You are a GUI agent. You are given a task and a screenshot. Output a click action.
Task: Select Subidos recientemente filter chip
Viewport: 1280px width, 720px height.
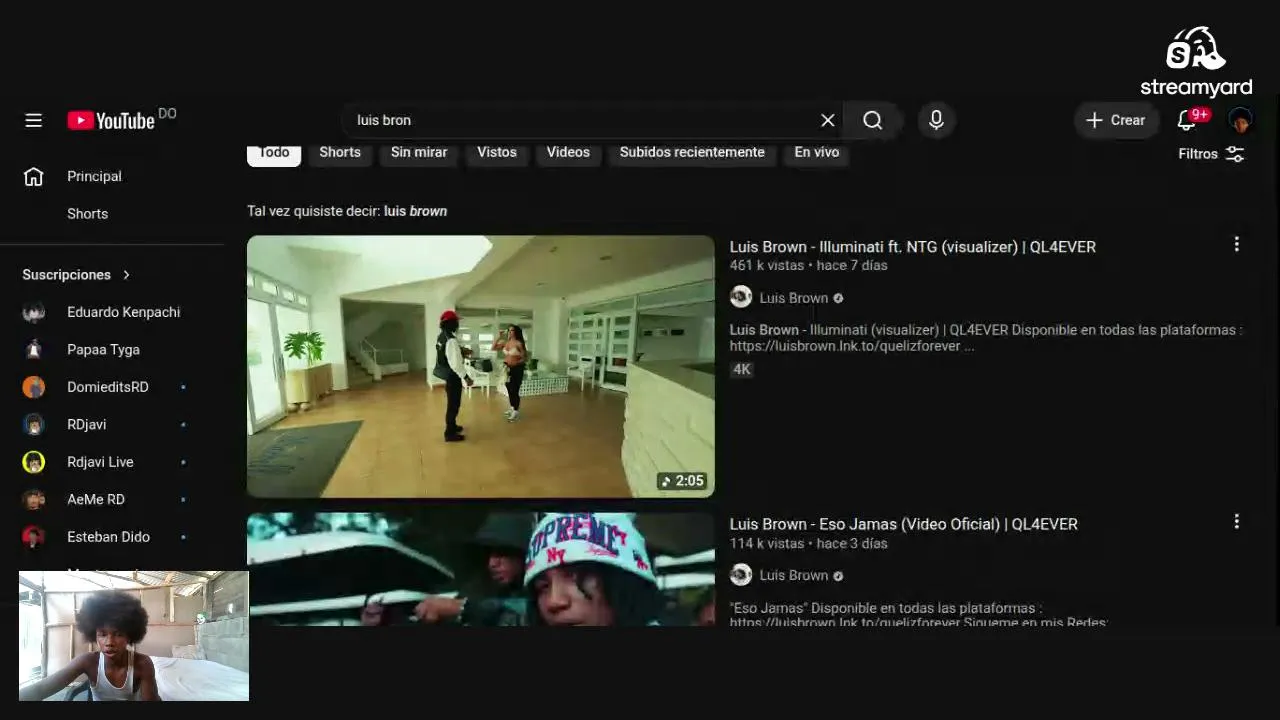click(x=692, y=153)
